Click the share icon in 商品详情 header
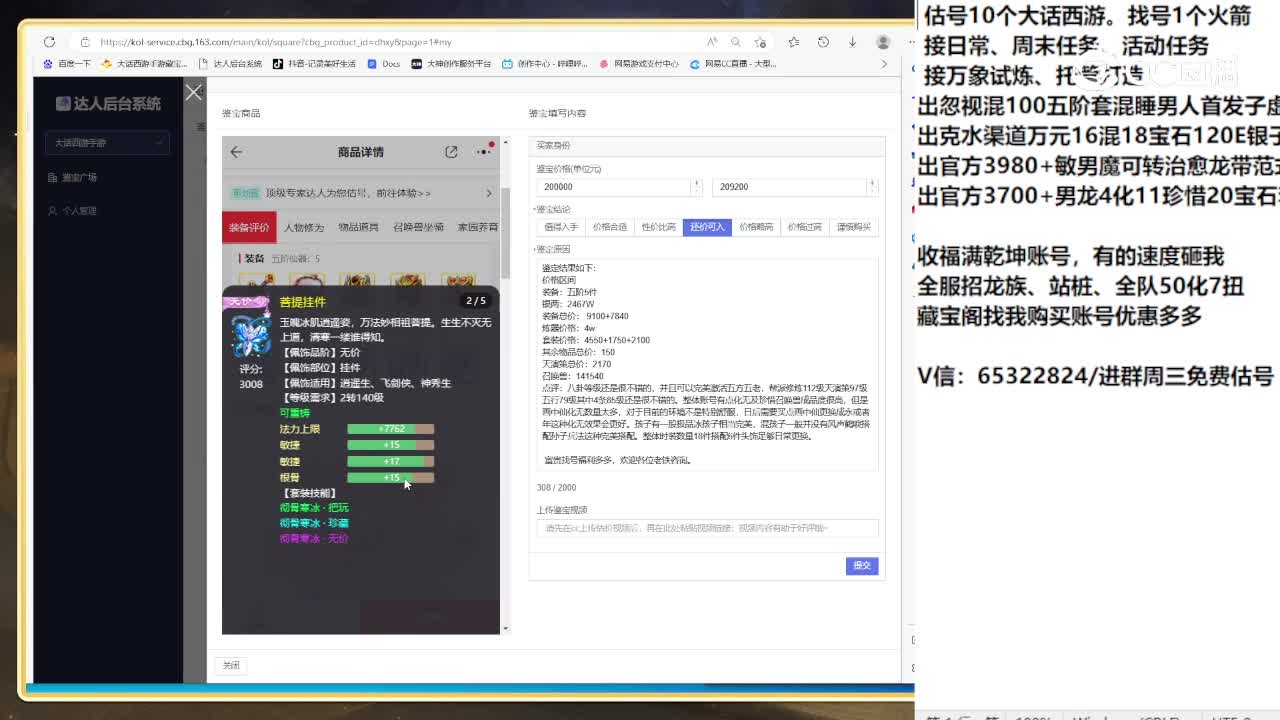The image size is (1280, 720). point(451,152)
